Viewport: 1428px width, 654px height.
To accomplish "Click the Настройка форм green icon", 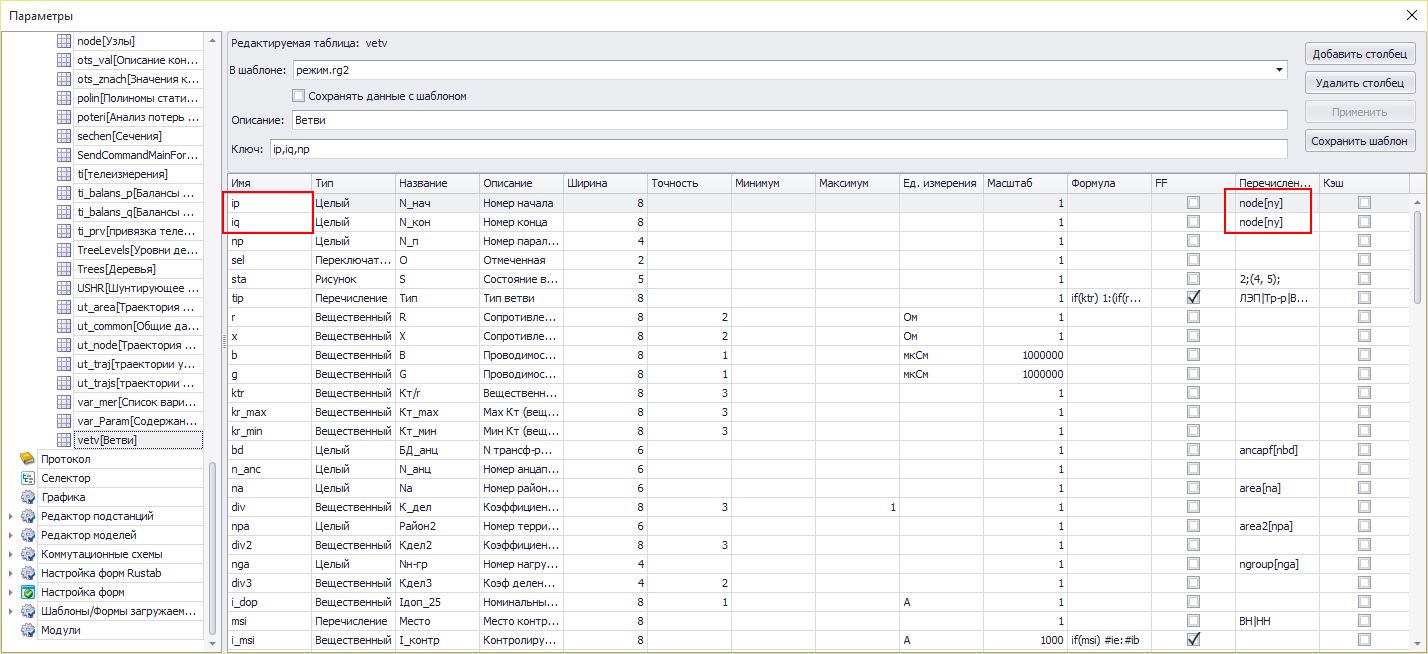I will (x=28, y=592).
